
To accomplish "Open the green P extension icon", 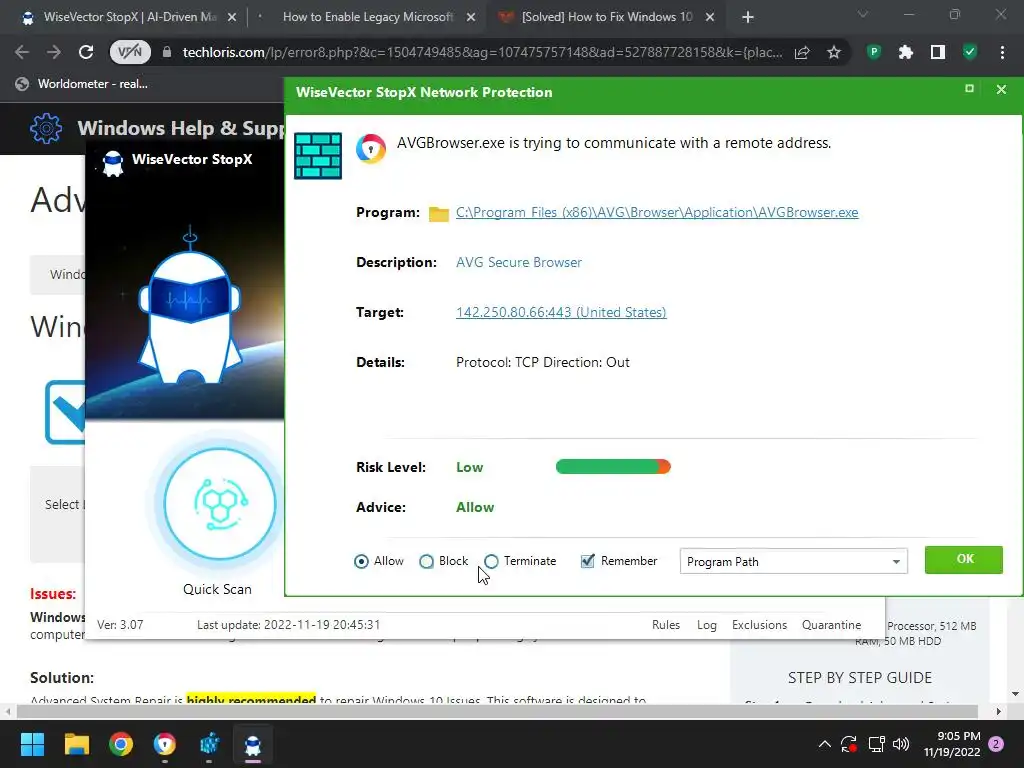I will pyautogui.click(x=874, y=52).
